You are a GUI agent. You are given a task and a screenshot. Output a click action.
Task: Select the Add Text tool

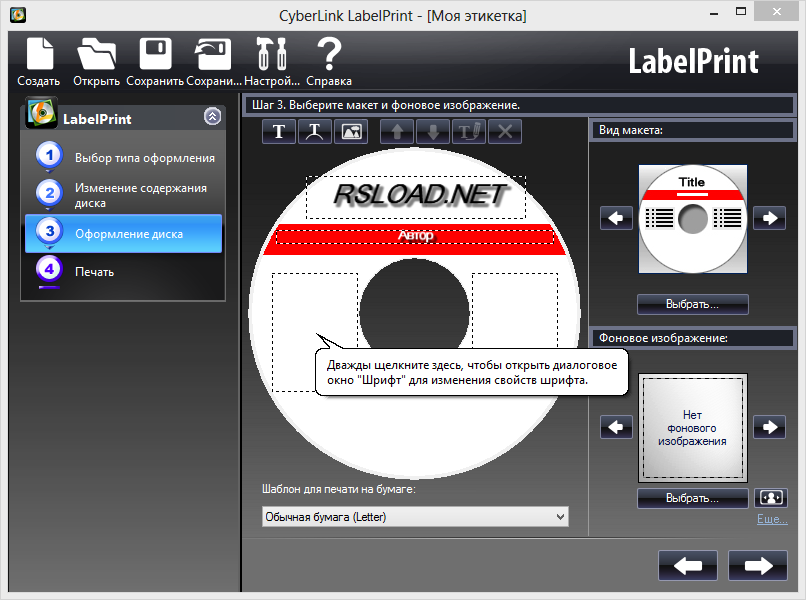pyautogui.click(x=278, y=131)
